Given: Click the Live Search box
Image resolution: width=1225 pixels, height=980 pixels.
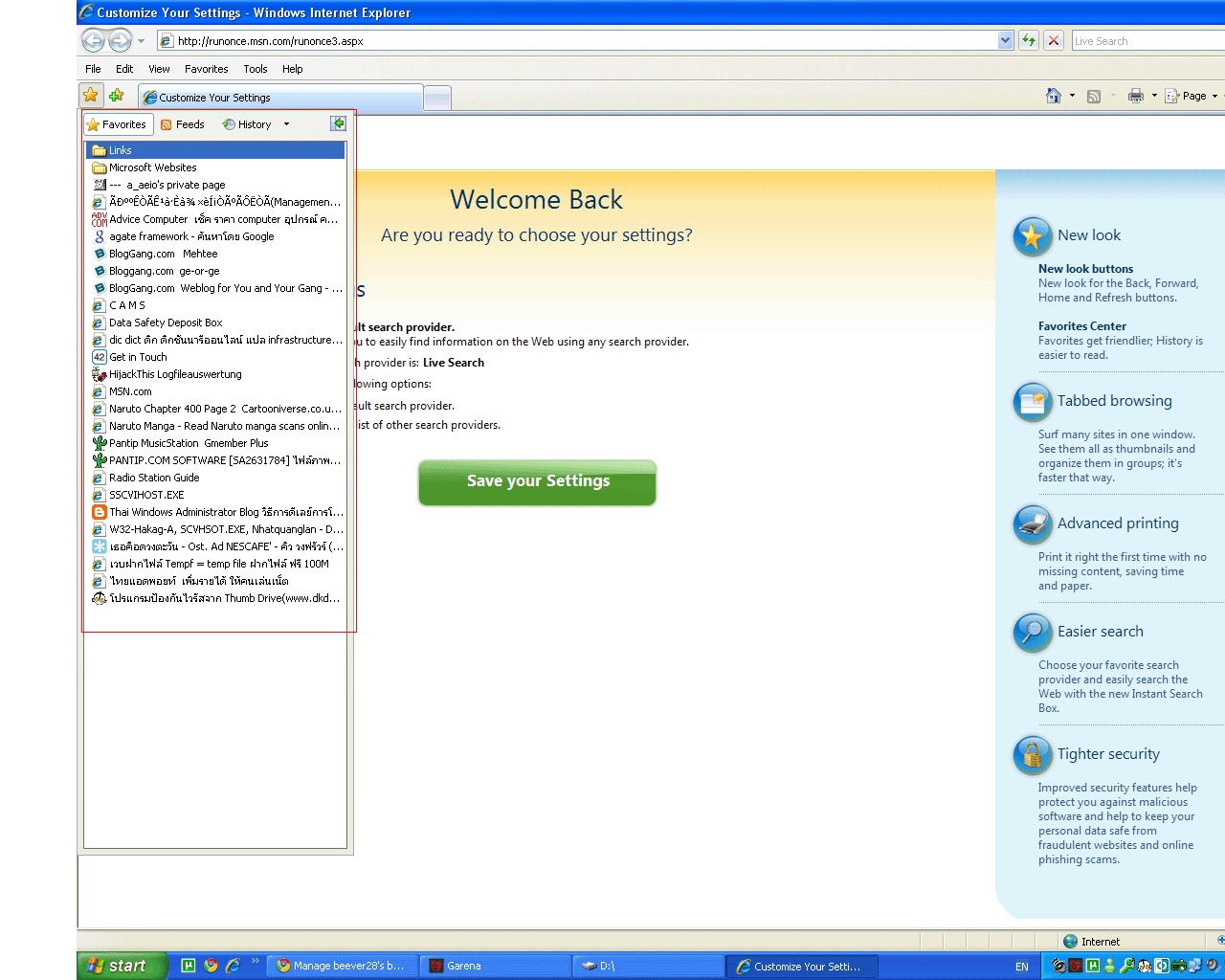Looking at the screenshot, I should tap(1148, 41).
